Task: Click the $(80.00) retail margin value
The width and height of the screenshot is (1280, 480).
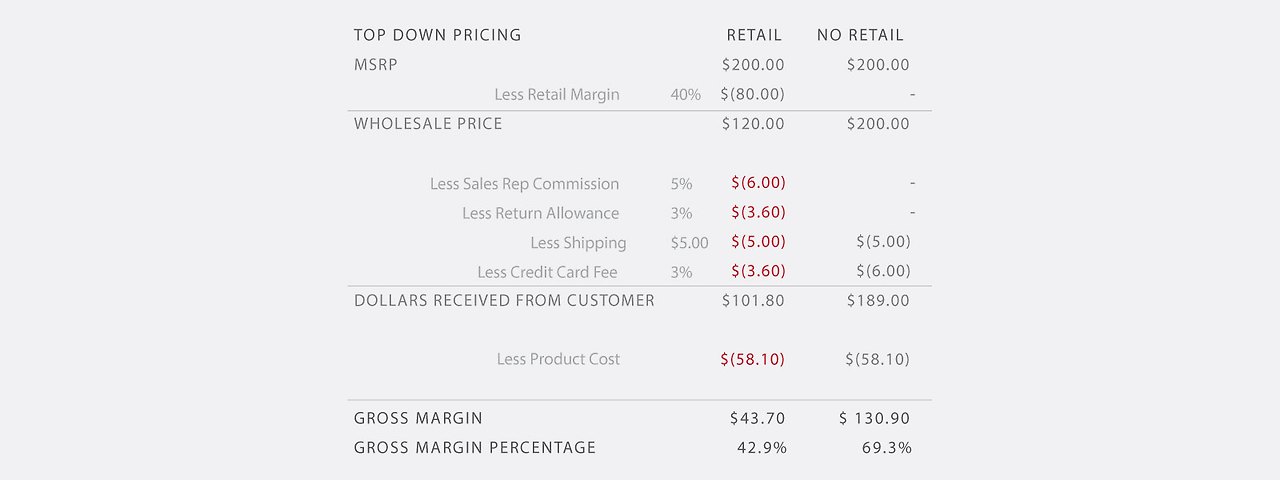Action: coord(752,95)
